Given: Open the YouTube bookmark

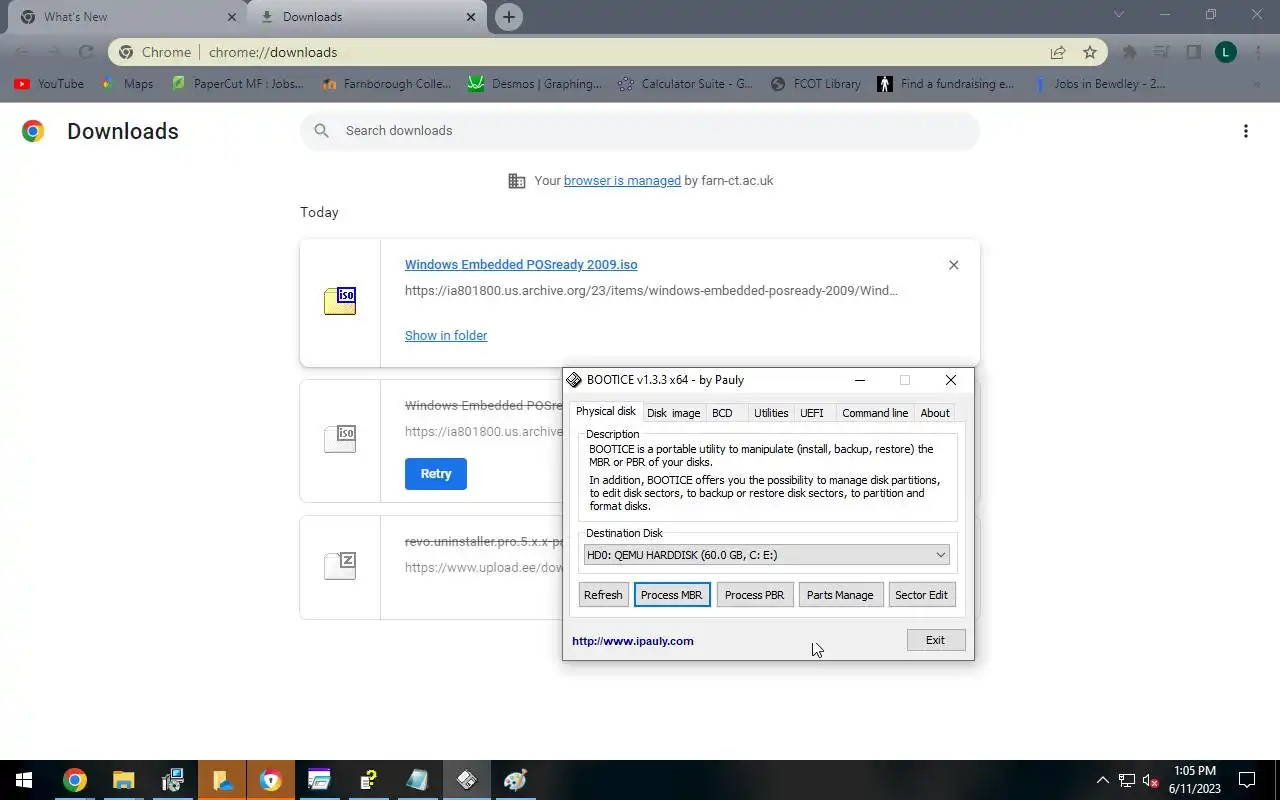Looking at the screenshot, I should click(49, 84).
